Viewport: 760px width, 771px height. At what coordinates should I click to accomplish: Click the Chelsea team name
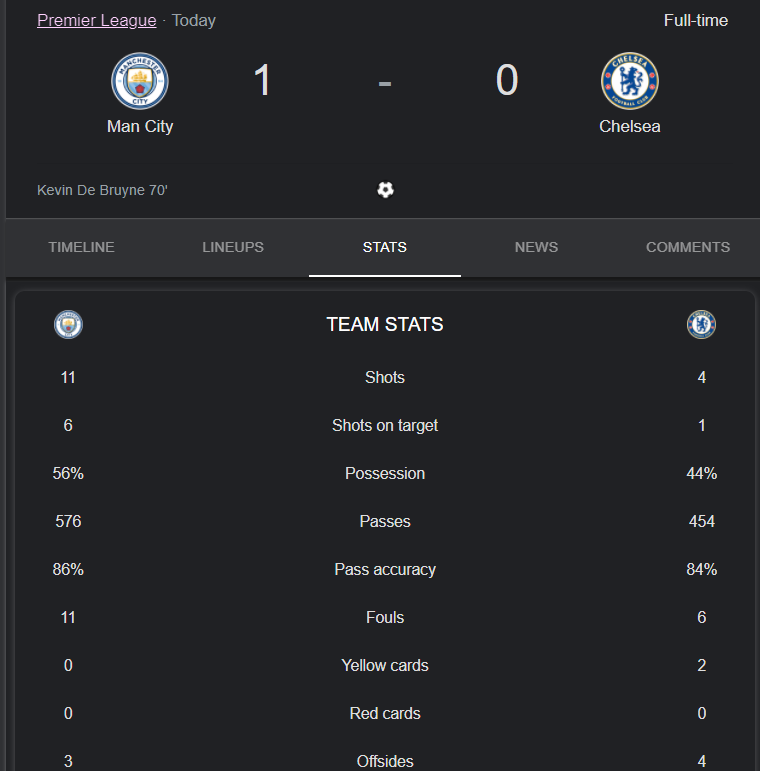tap(630, 126)
